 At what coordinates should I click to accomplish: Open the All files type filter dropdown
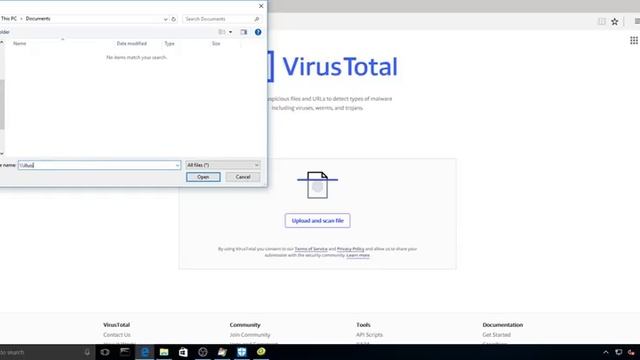223,165
